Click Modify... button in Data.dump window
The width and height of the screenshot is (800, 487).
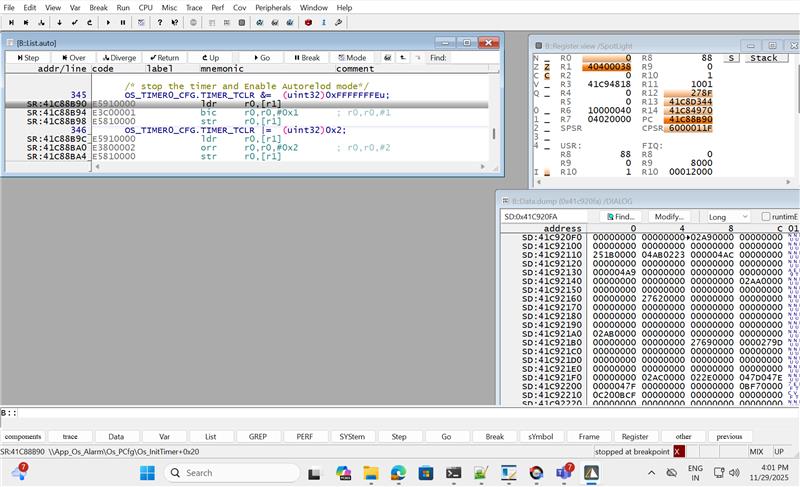click(x=669, y=217)
